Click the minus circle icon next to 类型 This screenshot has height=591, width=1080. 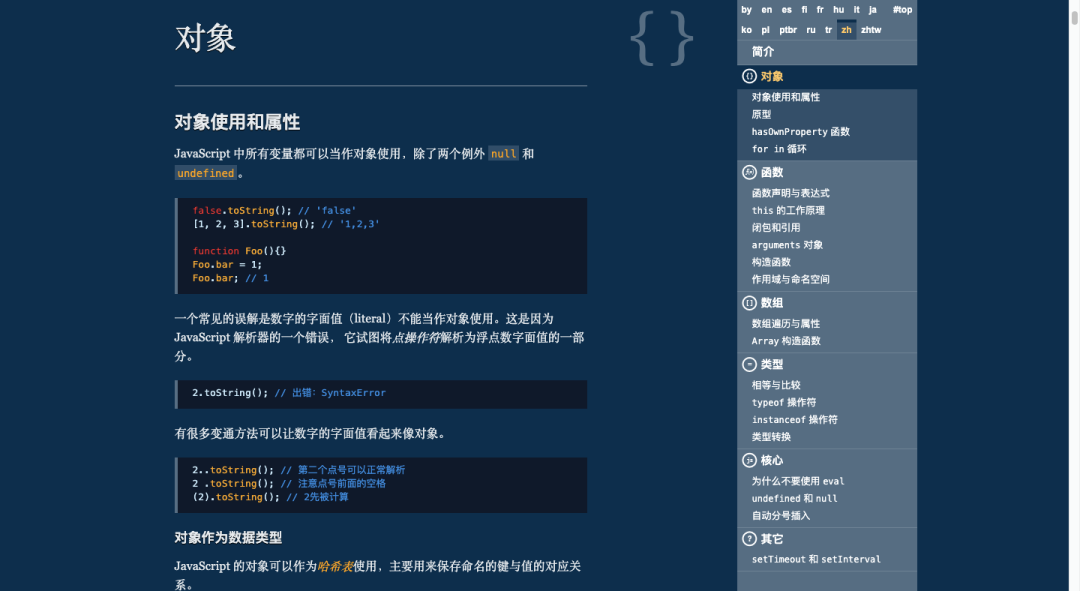coord(750,364)
